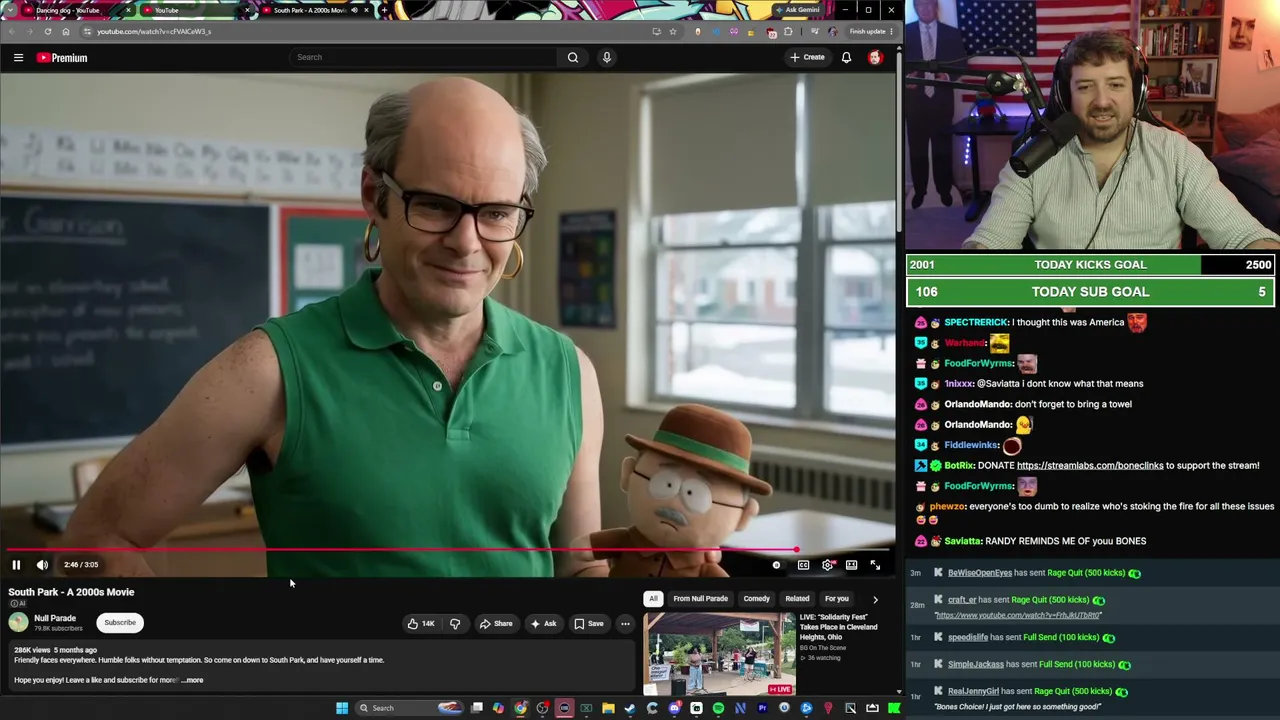Image resolution: width=1280 pixels, height=720 pixels.
Task: Start voice search with the microphone
Action: [x=606, y=57]
